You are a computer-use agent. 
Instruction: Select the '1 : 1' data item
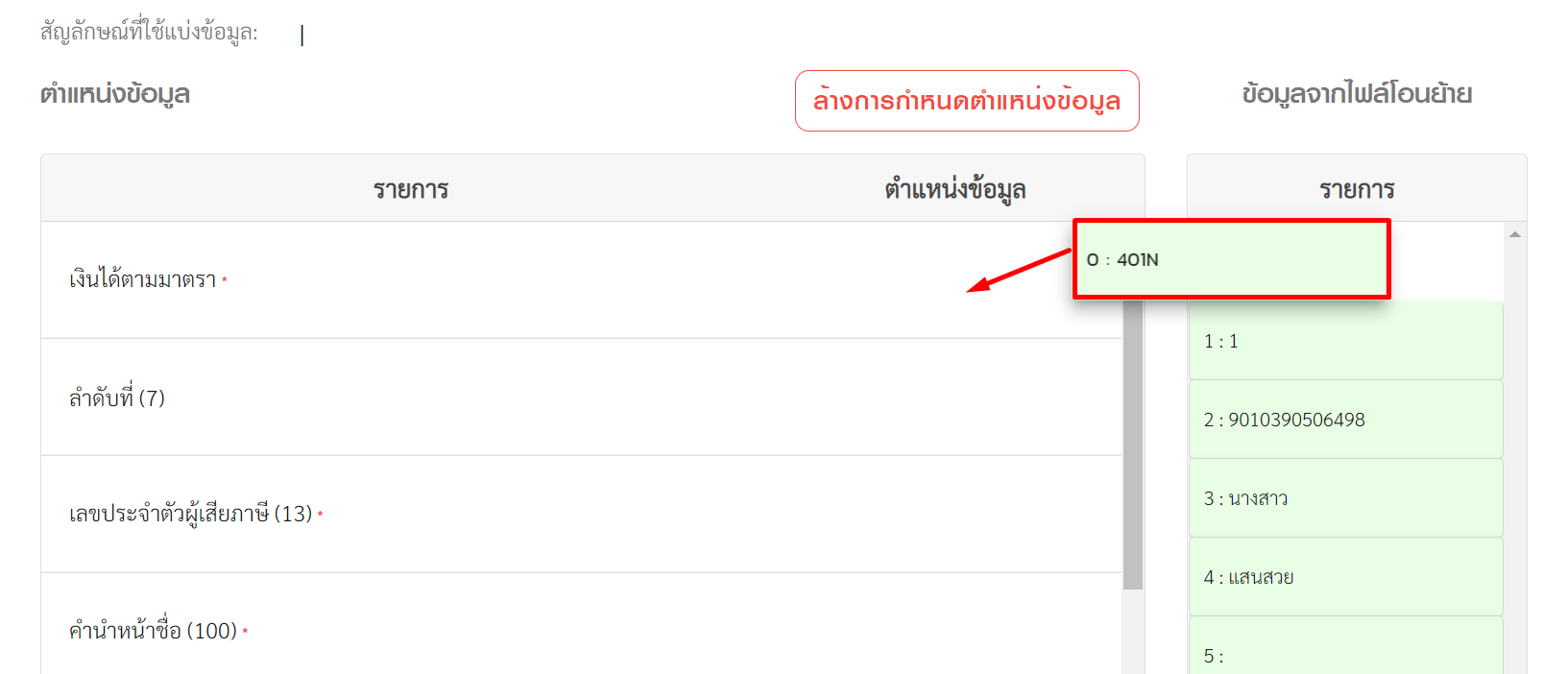[1345, 341]
